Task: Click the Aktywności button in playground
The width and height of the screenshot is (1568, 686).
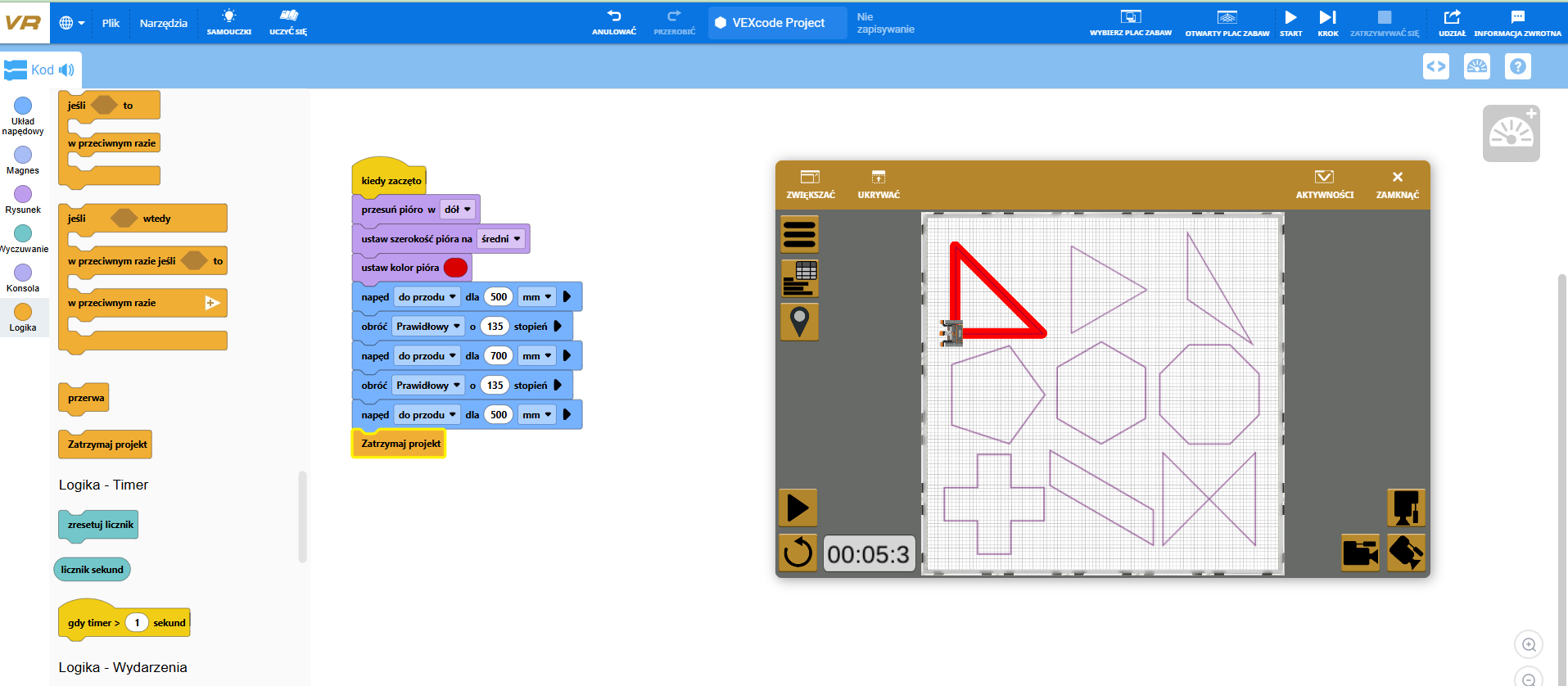Action: pos(1324,184)
